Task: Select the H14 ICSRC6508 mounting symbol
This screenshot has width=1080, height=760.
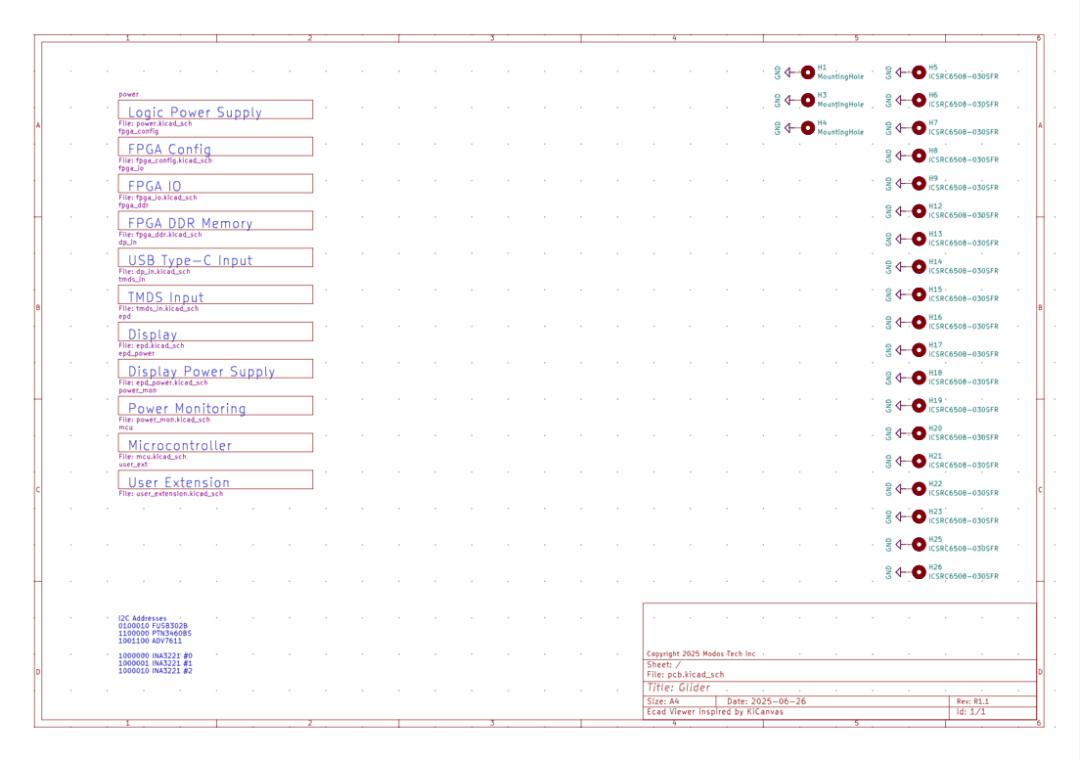Action: pyautogui.click(x=919, y=267)
